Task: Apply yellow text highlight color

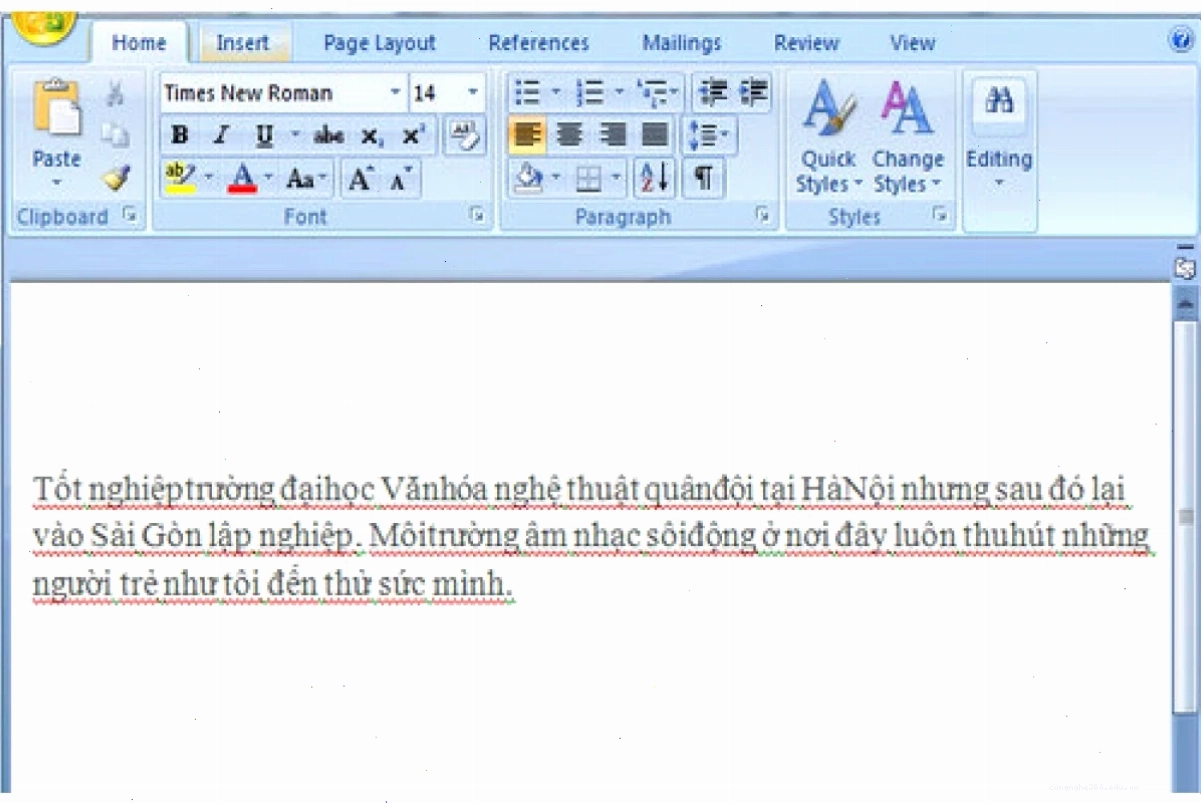Action: pyautogui.click(x=181, y=179)
